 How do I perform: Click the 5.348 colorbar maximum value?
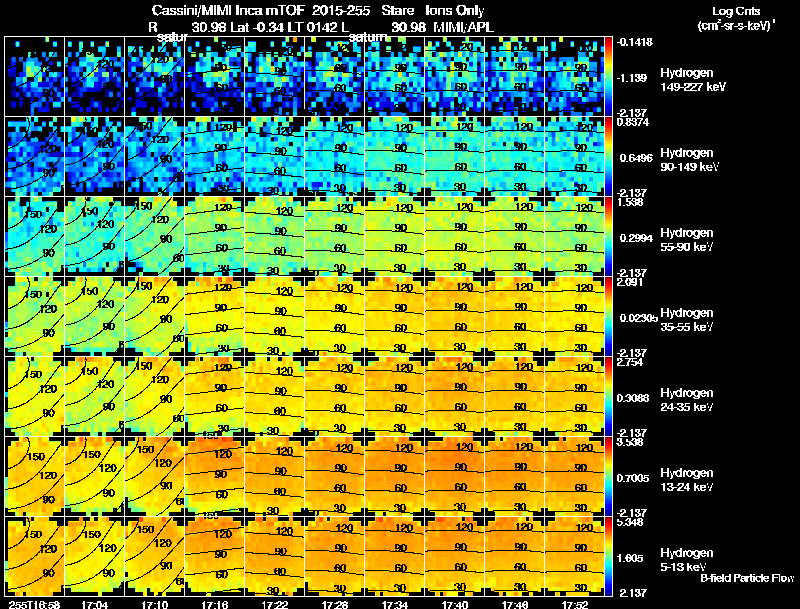(630, 522)
